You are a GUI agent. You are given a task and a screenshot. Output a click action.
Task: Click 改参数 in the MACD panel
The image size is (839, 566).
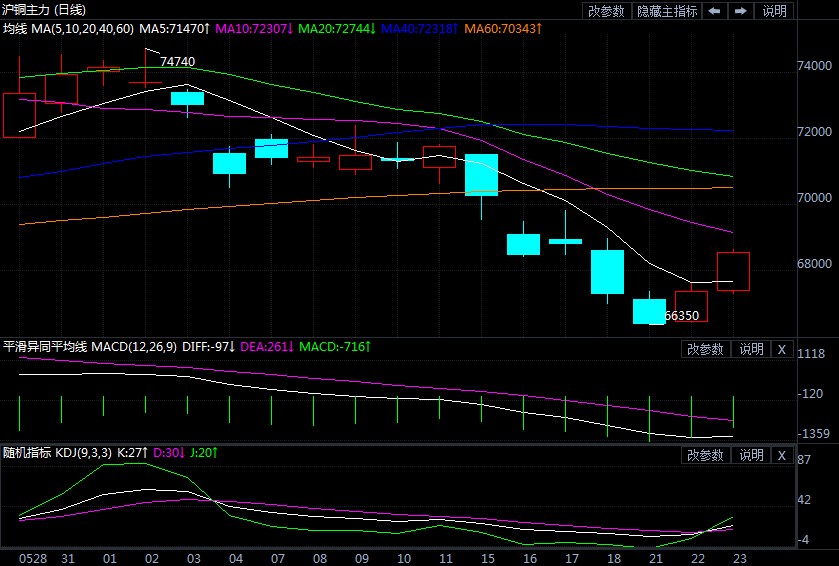706,349
